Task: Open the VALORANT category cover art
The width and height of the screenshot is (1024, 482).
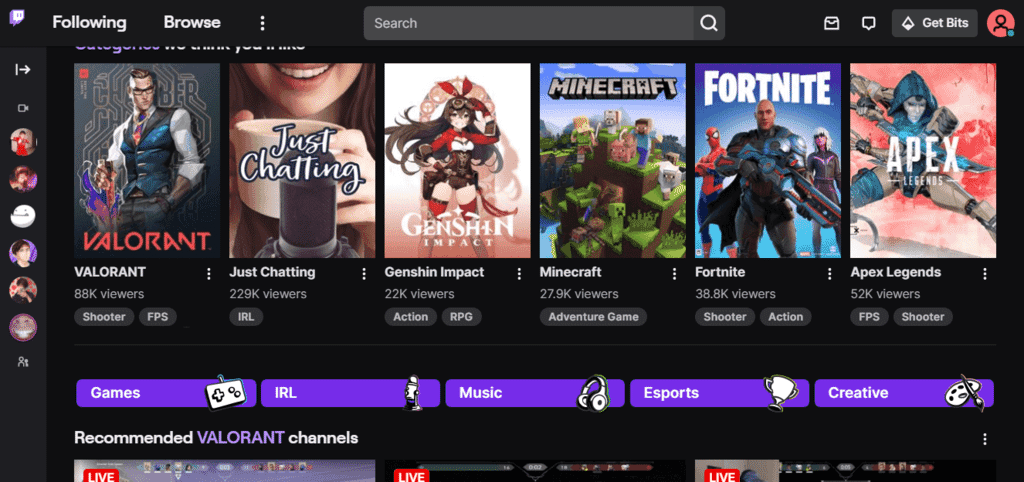Action: tap(147, 161)
